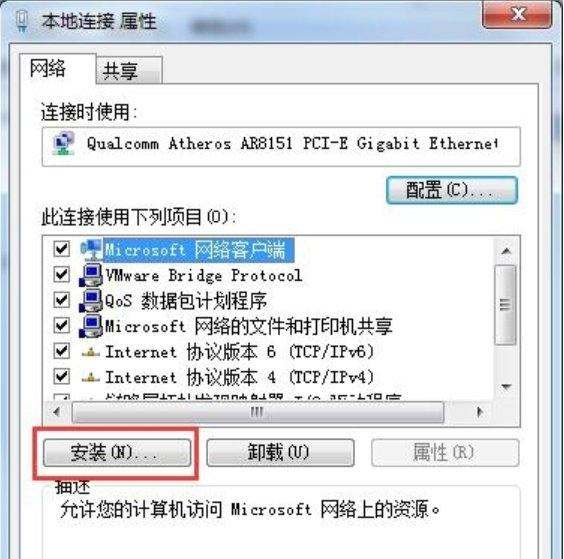Toggle the VMware Bridge Protocol checkbox
This screenshot has height=559, width=564.
(62, 274)
